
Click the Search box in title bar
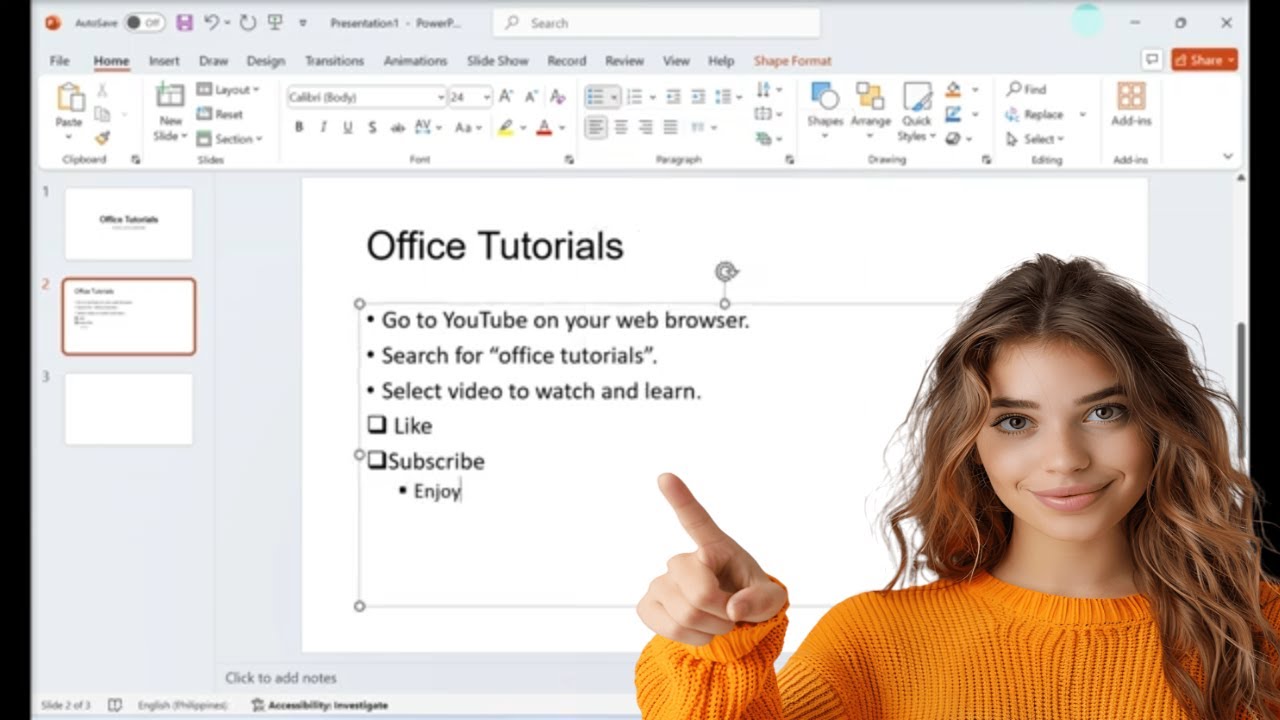tap(657, 22)
